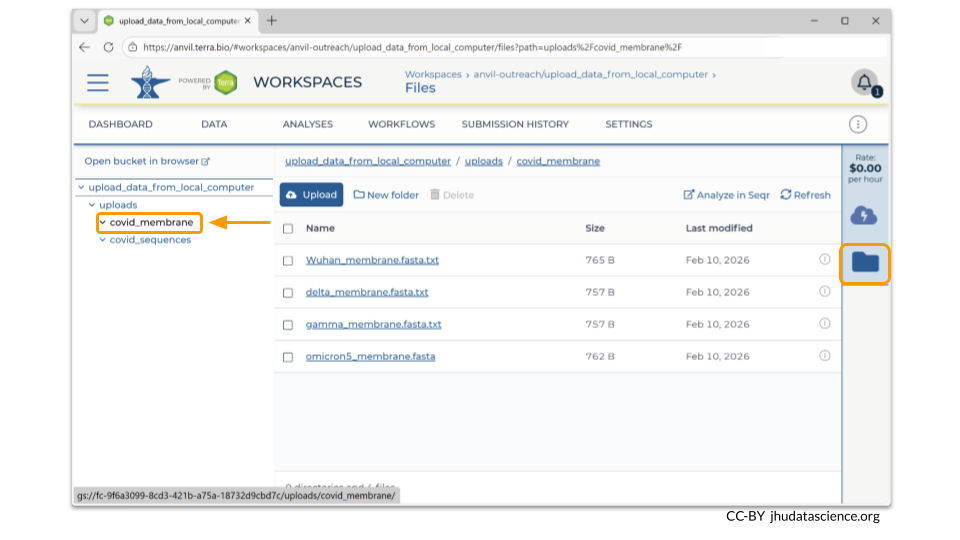Screen dimensions: 960x540
Task: Expand the covid_sequences folder chevron
Action: (103, 240)
